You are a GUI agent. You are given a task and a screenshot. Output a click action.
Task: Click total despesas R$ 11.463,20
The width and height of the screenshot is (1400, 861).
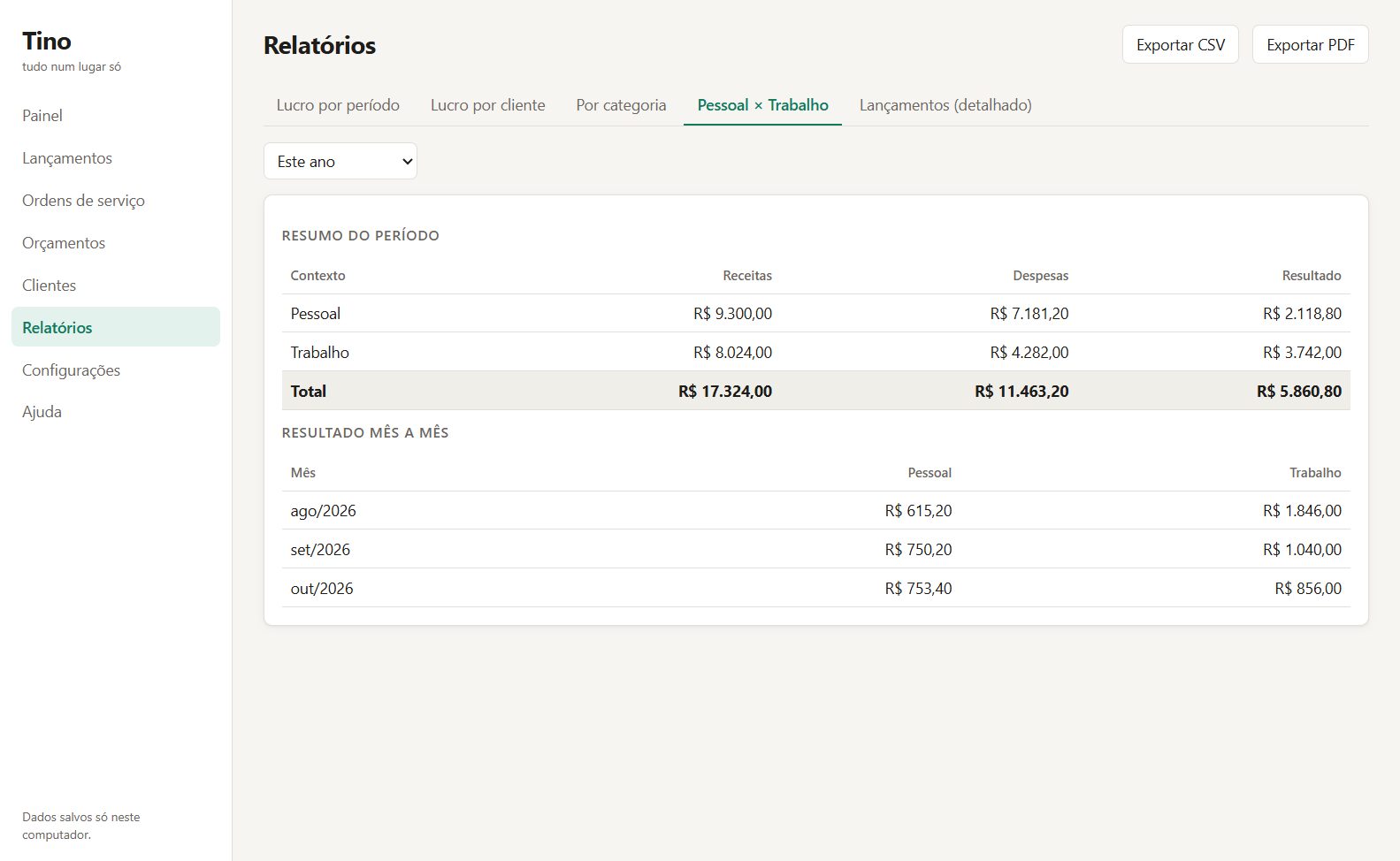pos(1021,391)
